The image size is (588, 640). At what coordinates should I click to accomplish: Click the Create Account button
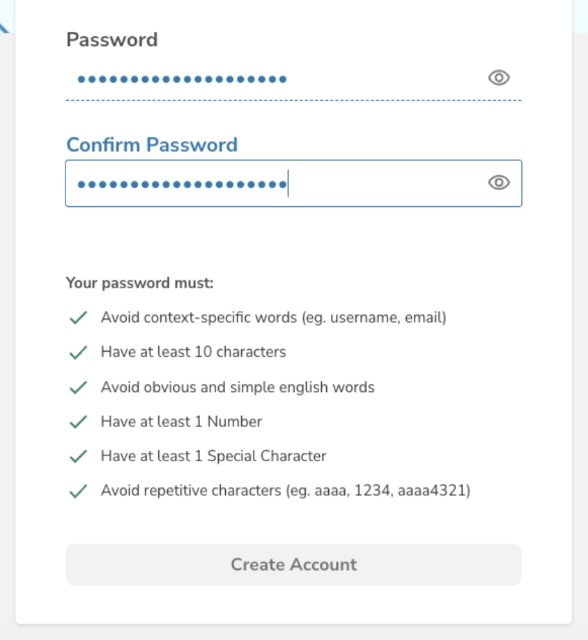(293, 564)
